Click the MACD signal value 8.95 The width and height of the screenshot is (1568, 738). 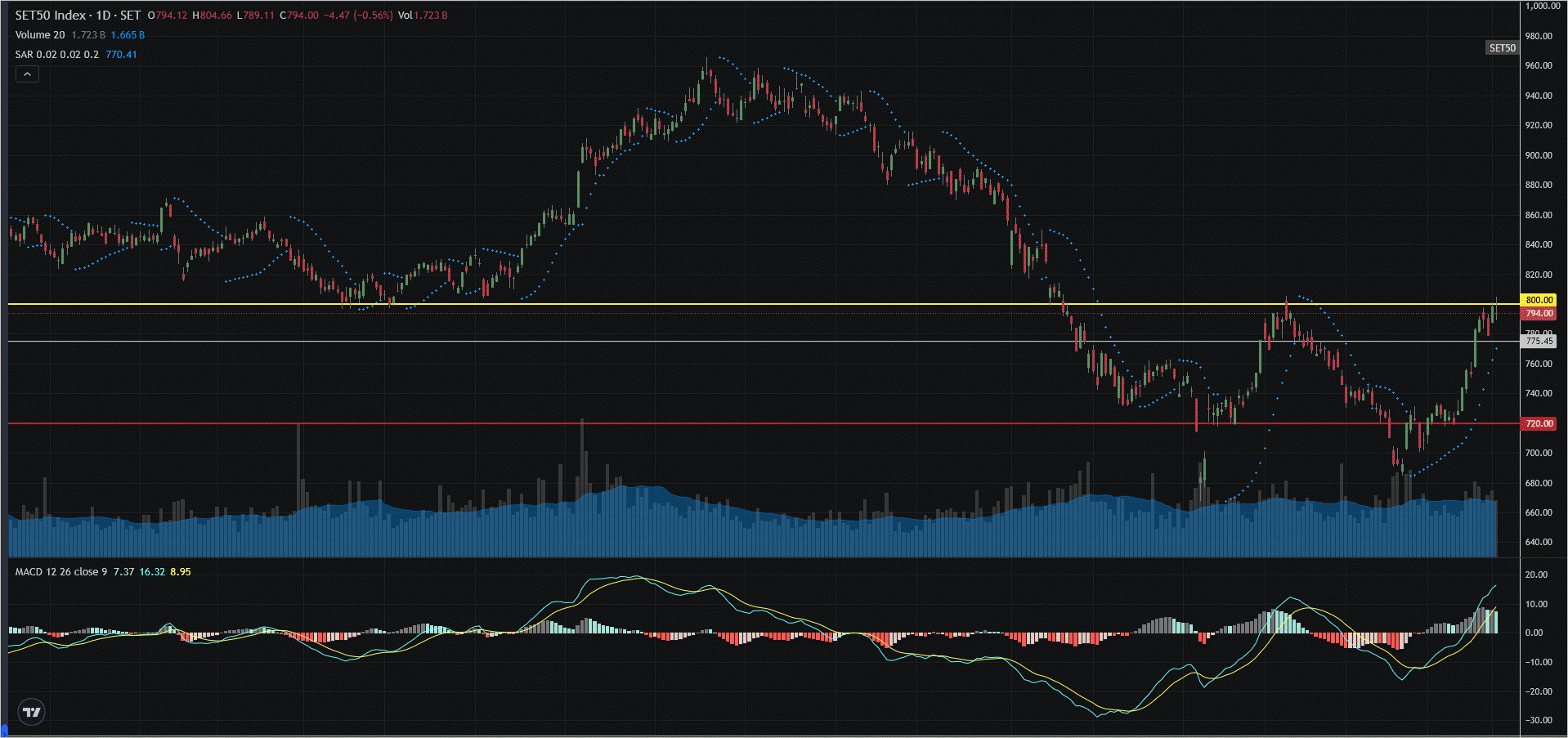tap(181, 572)
